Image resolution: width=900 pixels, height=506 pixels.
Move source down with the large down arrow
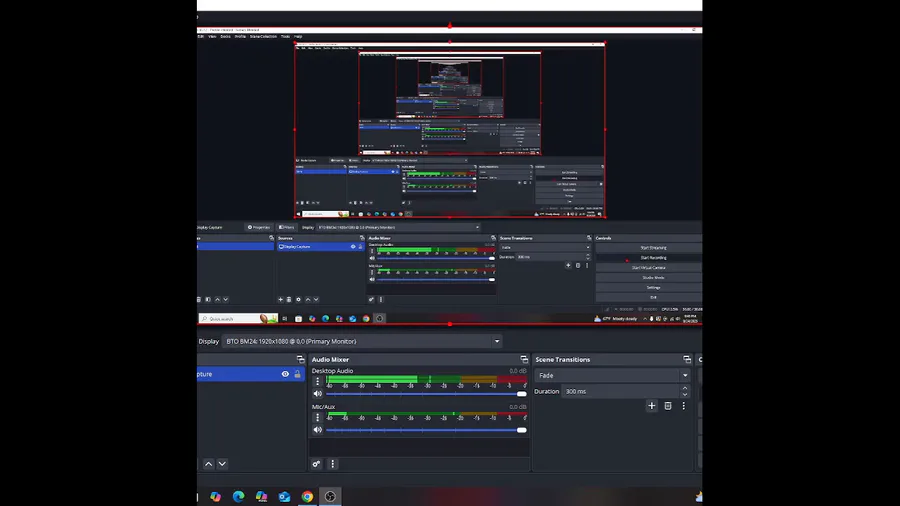click(222, 464)
